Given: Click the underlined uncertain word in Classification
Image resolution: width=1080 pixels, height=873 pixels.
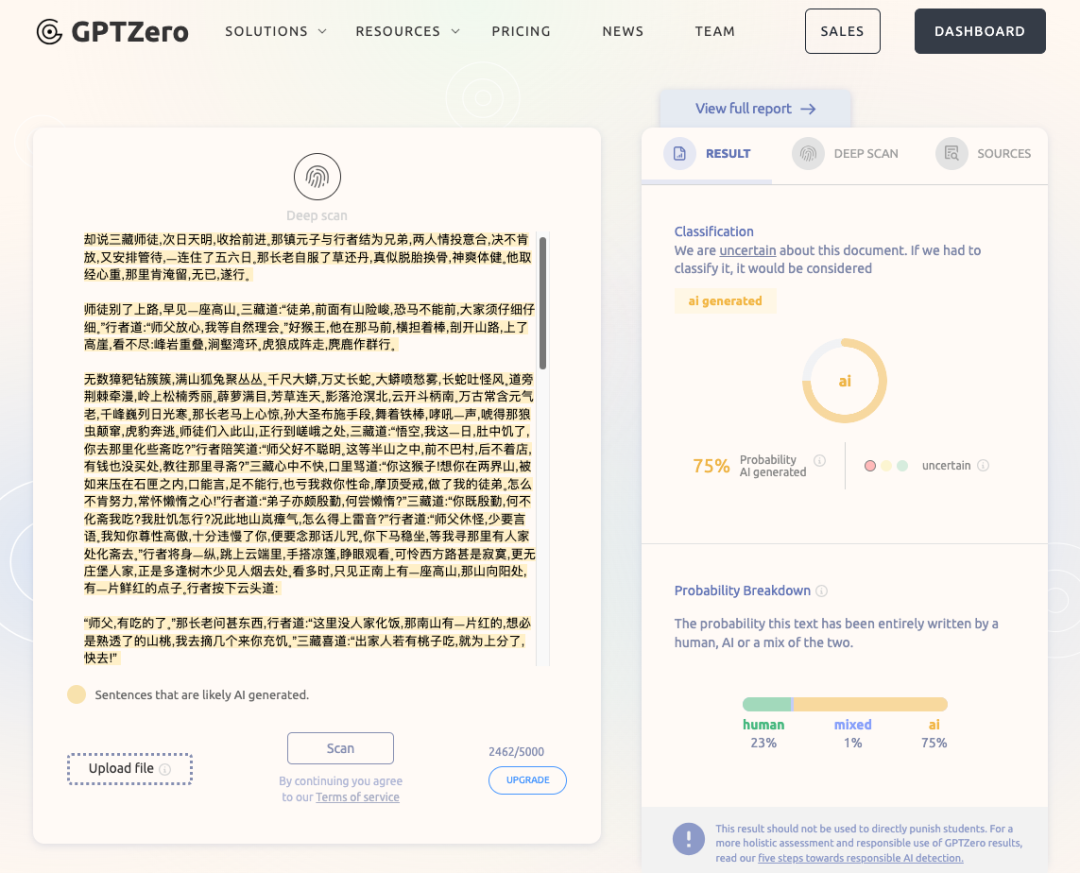Looking at the screenshot, I should (747, 251).
